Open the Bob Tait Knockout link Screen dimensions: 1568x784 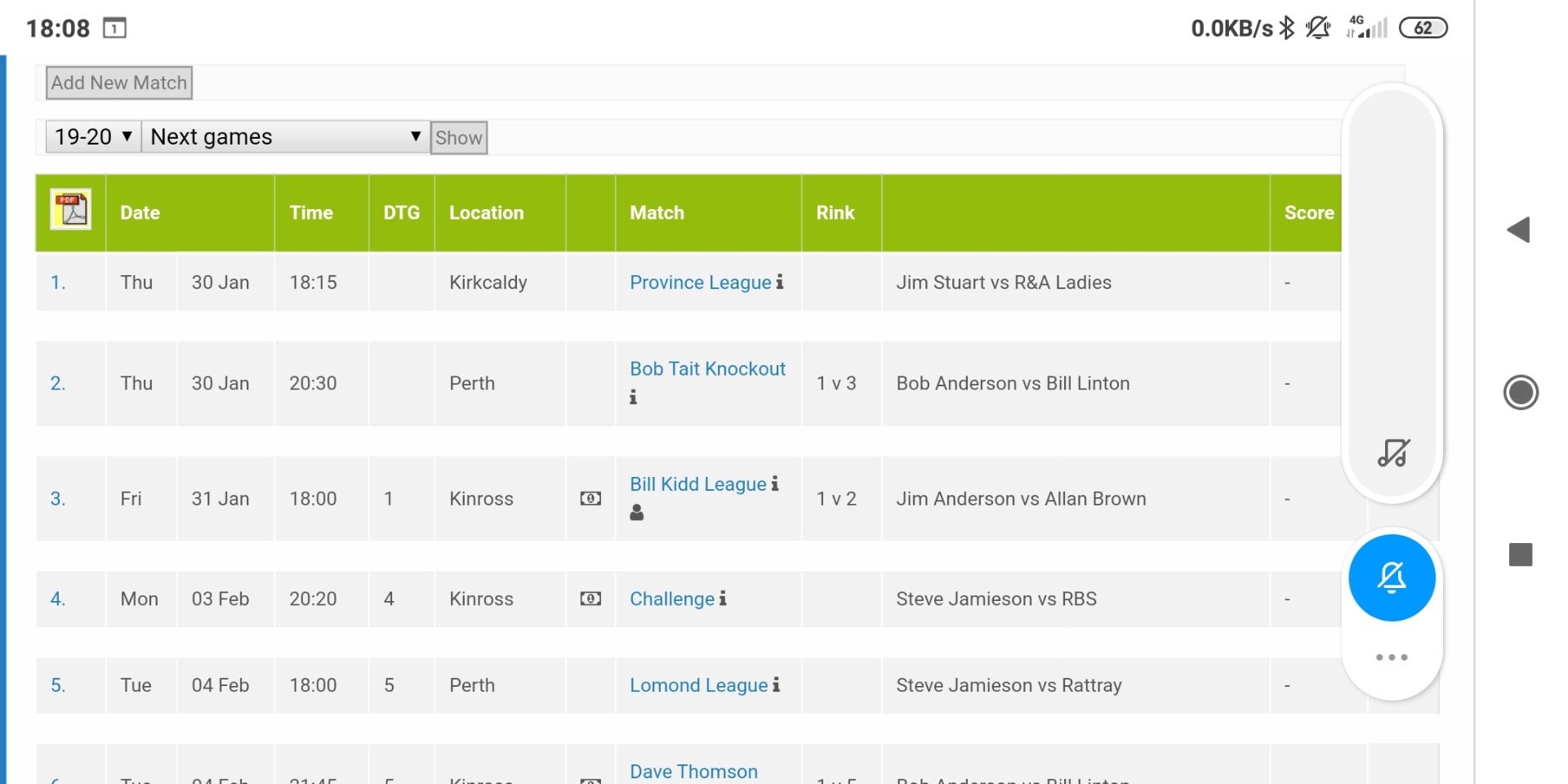click(707, 369)
